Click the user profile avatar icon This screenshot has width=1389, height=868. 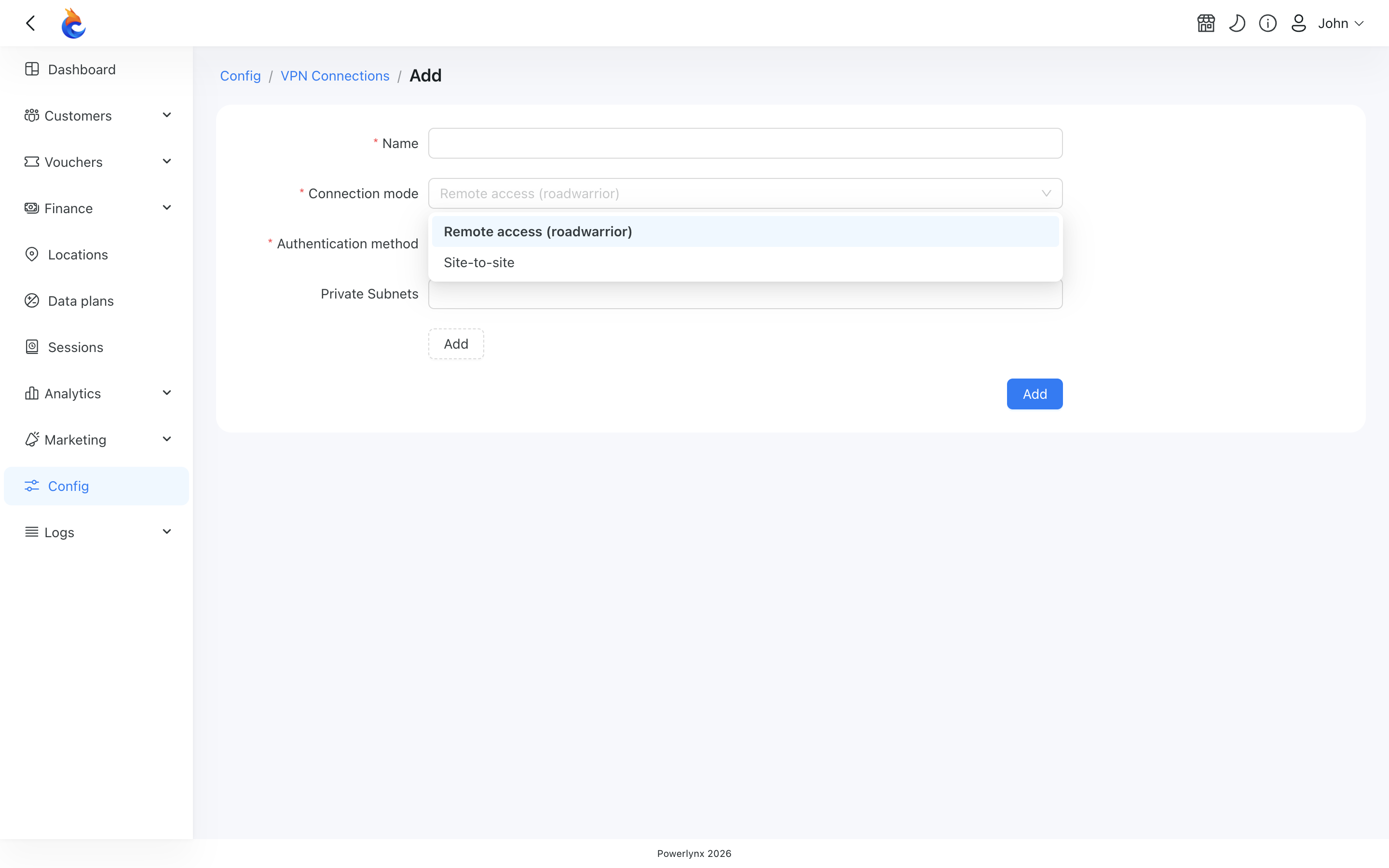point(1298,23)
